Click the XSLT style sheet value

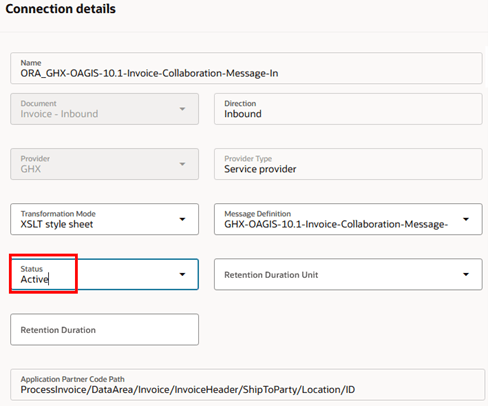pos(57,224)
